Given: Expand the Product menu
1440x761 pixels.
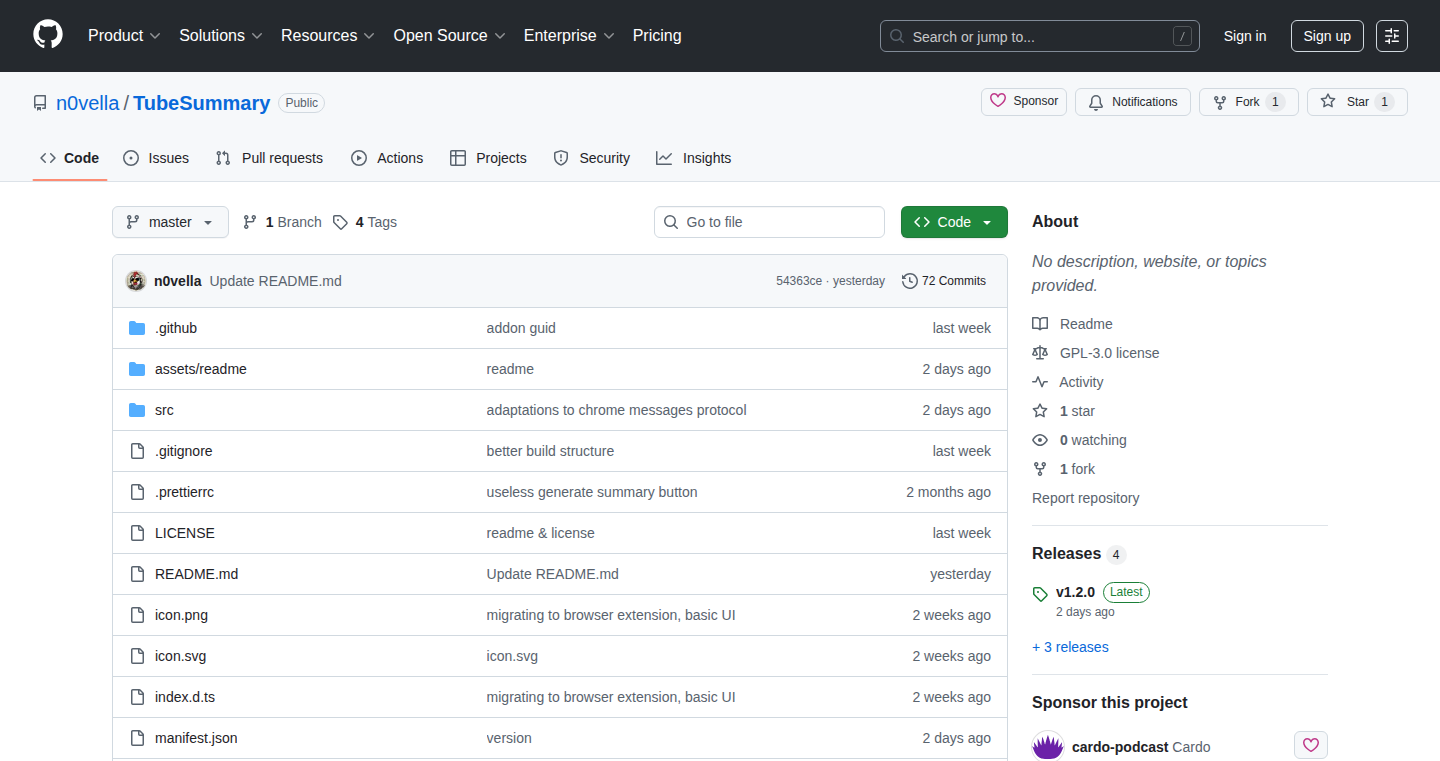Looking at the screenshot, I should tap(124, 35).
